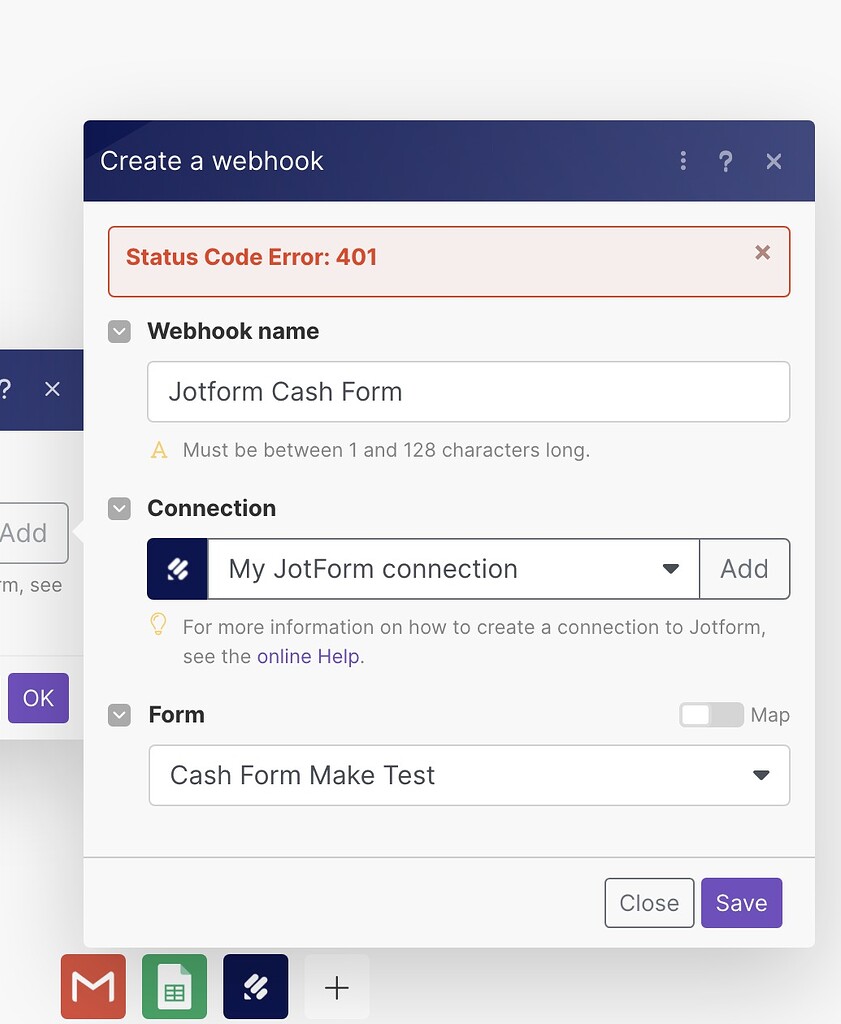
Task: Click the Jotform icon beside the connection field
Action: [x=176, y=568]
